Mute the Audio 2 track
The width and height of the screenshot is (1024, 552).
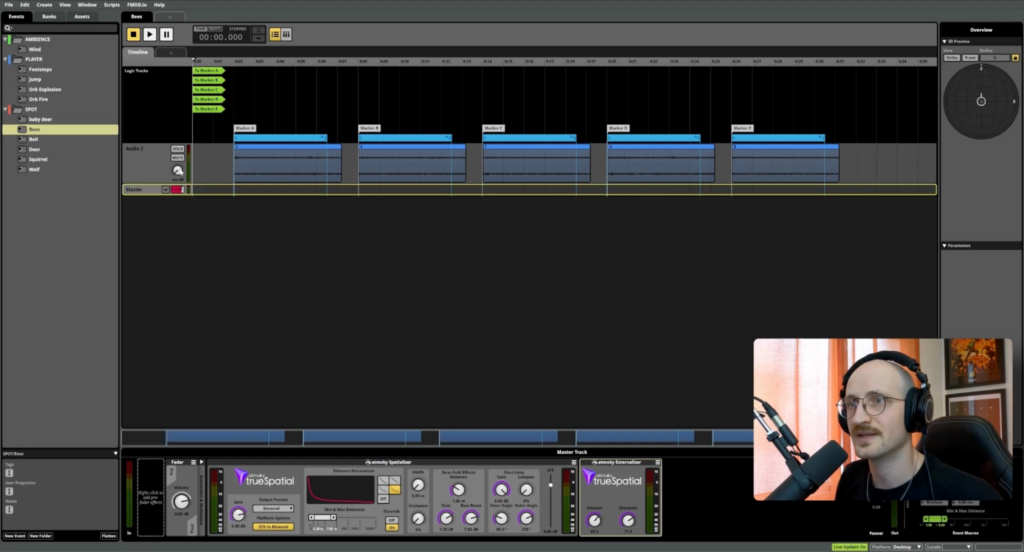click(x=177, y=157)
